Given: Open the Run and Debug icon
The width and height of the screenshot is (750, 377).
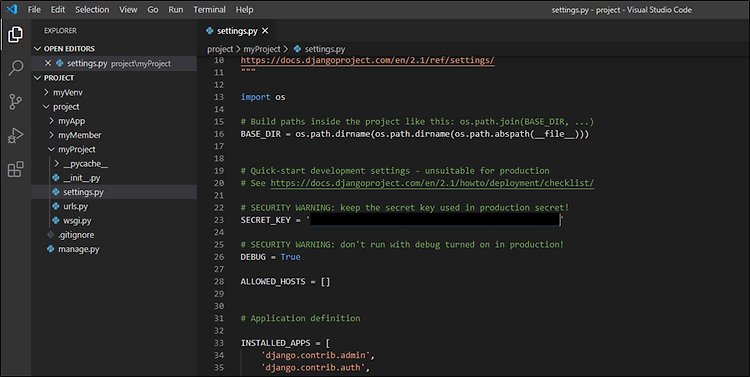Looking at the screenshot, I should 15,135.
